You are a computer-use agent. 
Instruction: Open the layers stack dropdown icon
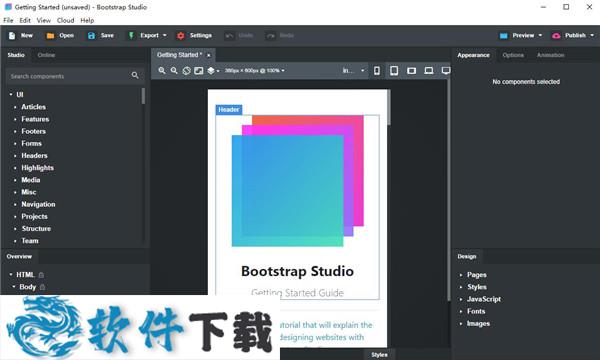tap(213, 71)
